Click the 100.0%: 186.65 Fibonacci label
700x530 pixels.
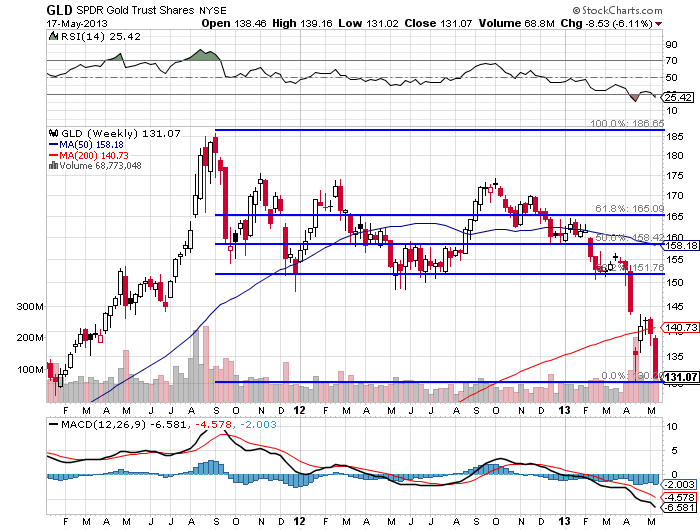coord(627,123)
